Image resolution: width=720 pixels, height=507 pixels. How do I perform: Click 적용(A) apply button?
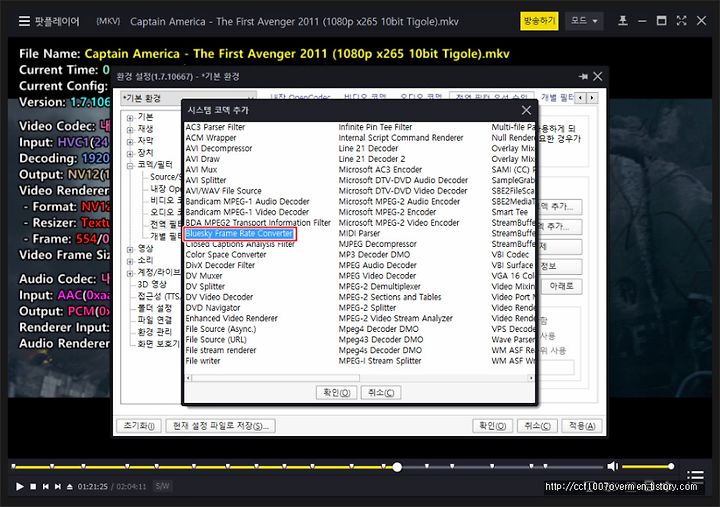pyautogui.click(x=582, y=426)
